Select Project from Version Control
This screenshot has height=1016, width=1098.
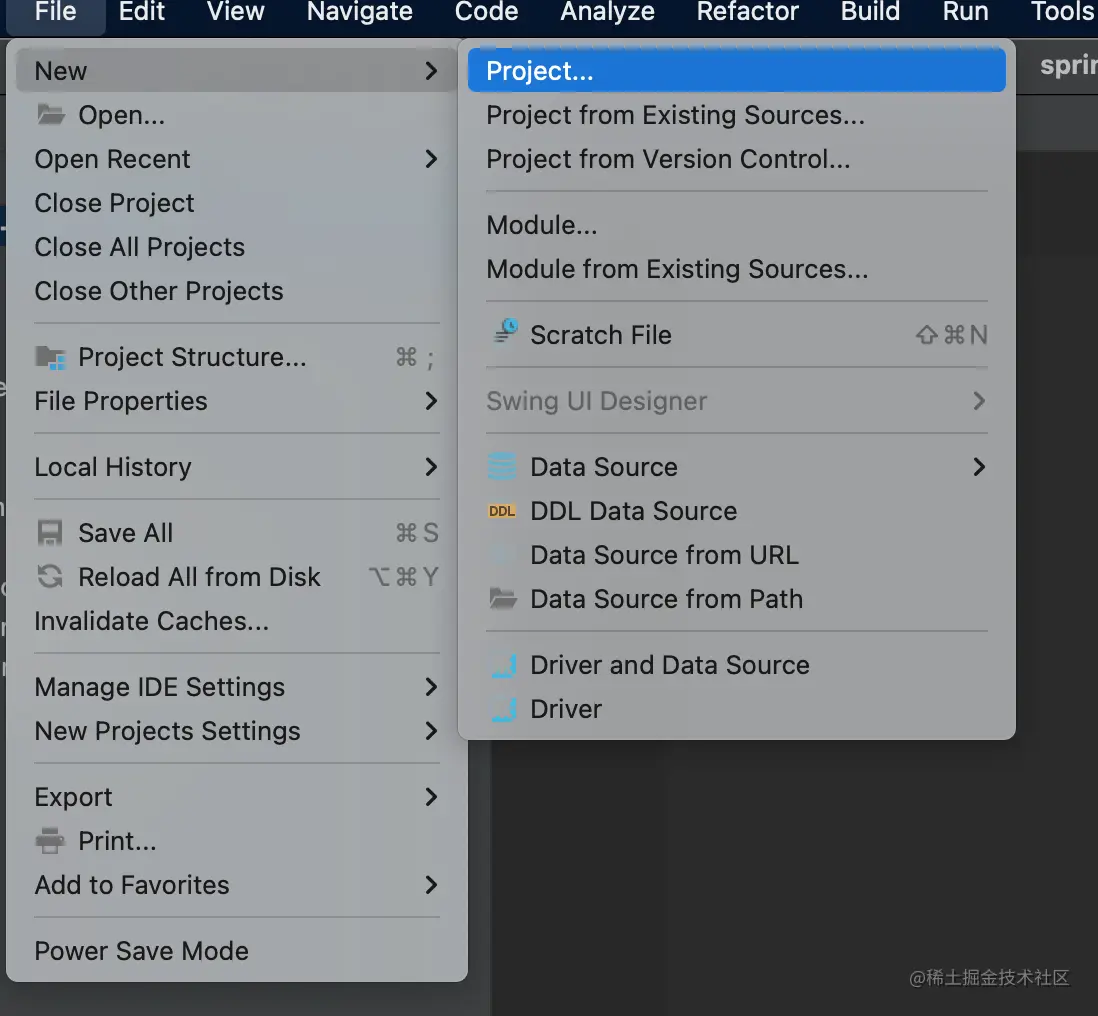pyautogui.click(x=668, y=159)
